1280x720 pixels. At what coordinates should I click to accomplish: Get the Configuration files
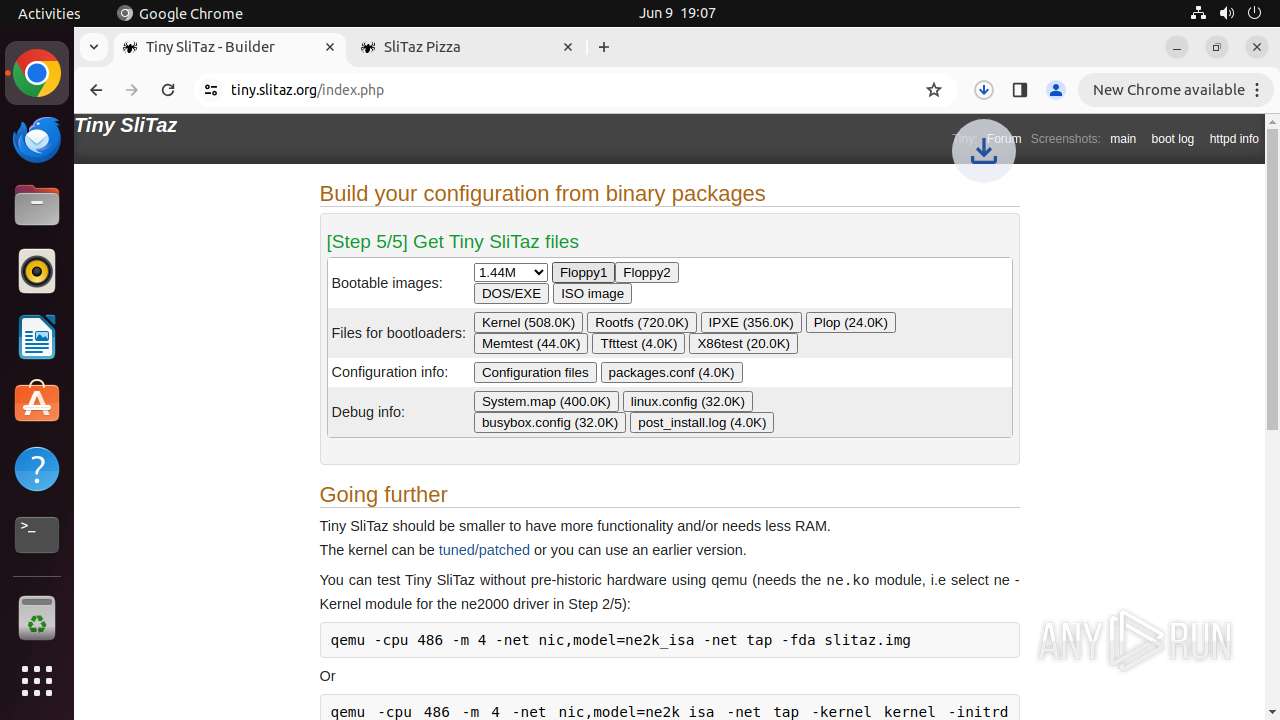(x=535, y=372)
